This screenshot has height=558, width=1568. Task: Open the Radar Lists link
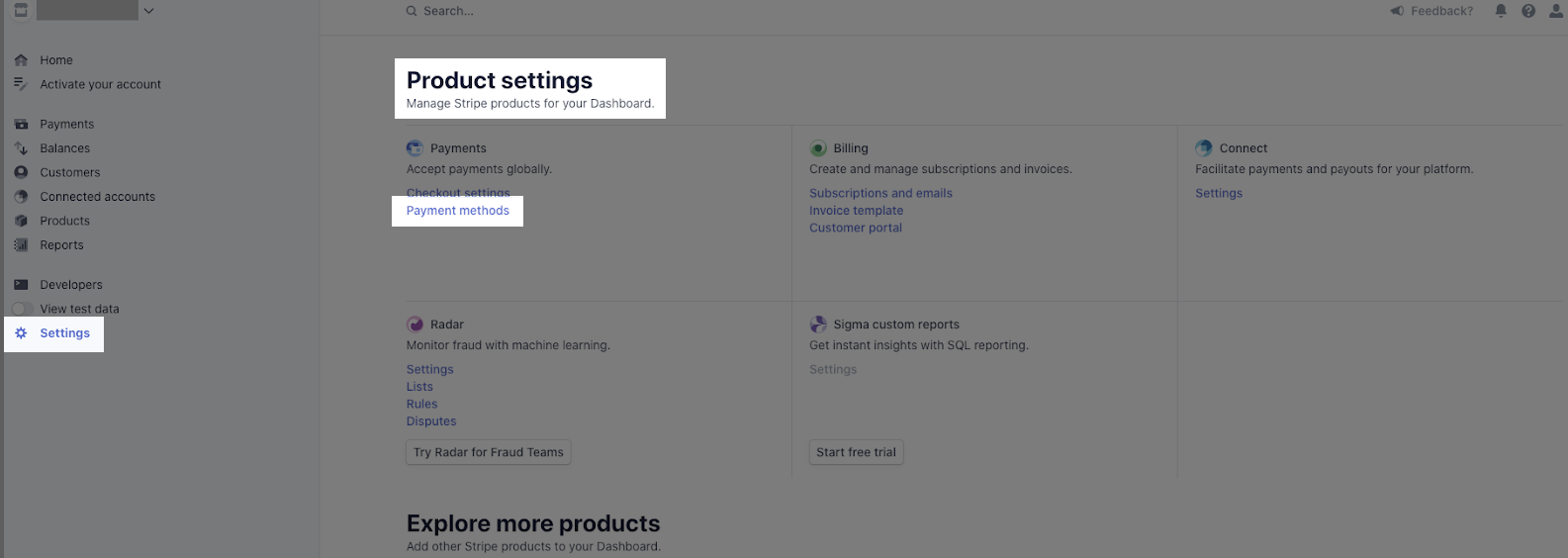point(419,387)
